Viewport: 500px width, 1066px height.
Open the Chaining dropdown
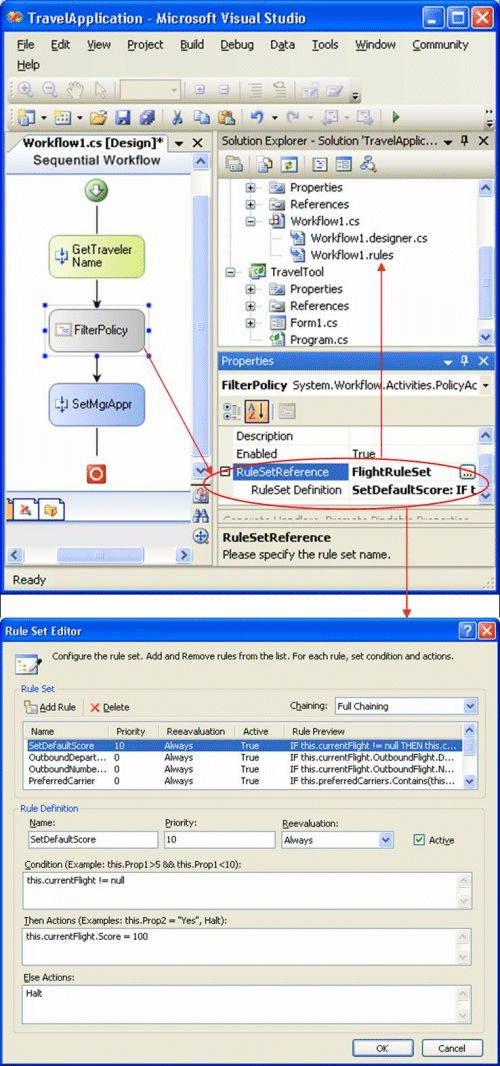(471, 706)
